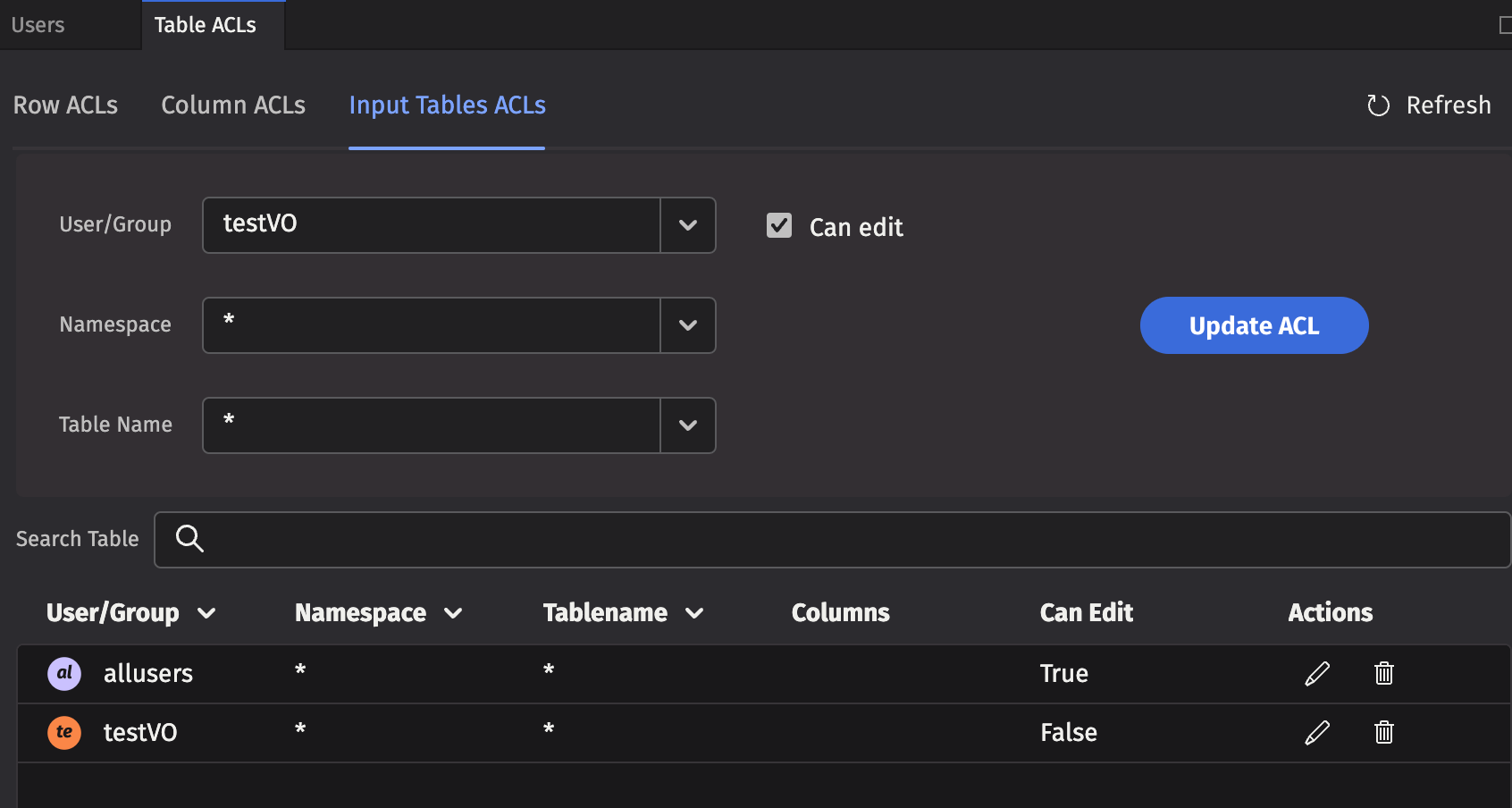
Task: Delete the testVO ACL with trash icon
Action: click(1383, 733)
